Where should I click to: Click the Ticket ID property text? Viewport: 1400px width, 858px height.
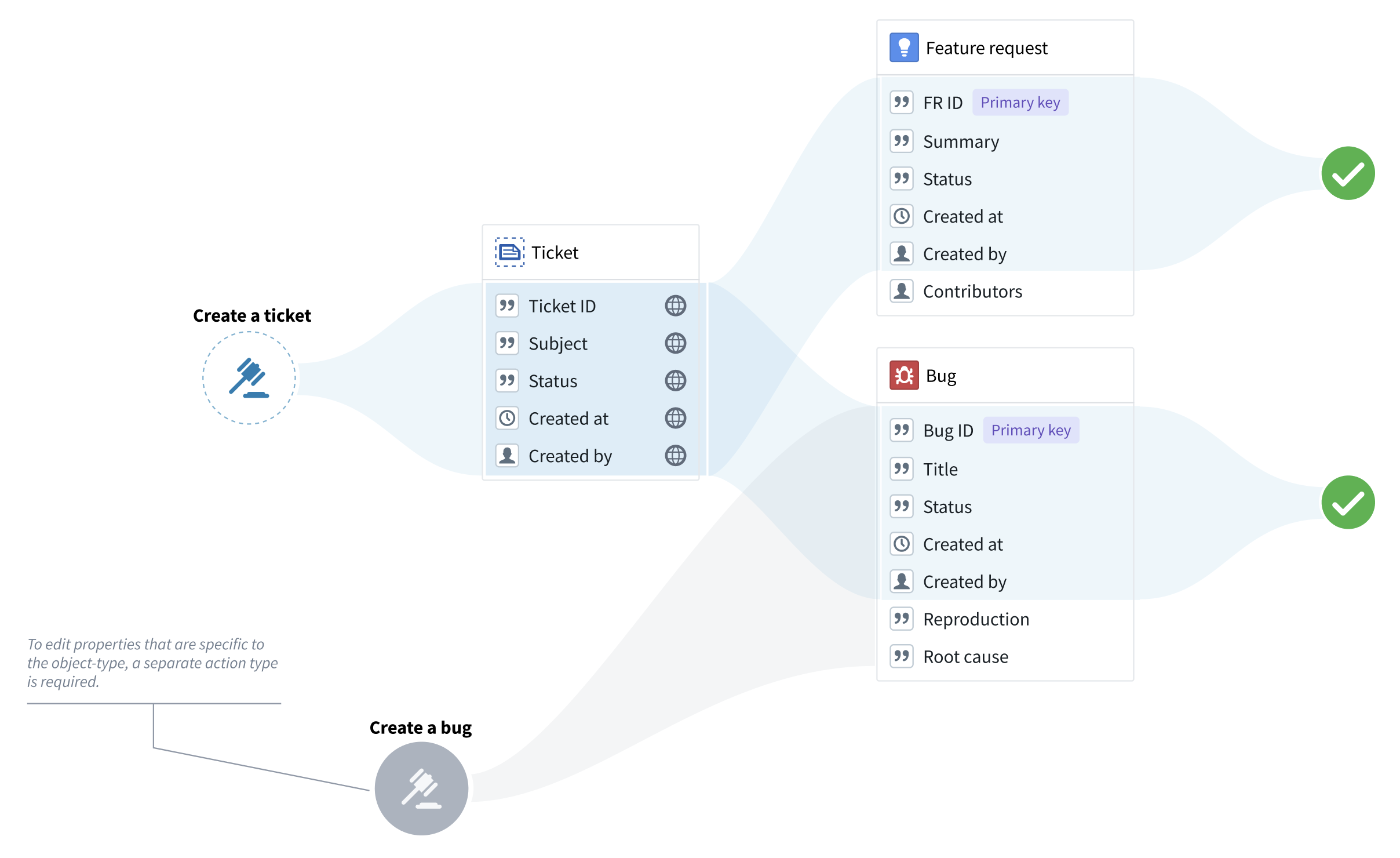(562, 306)
